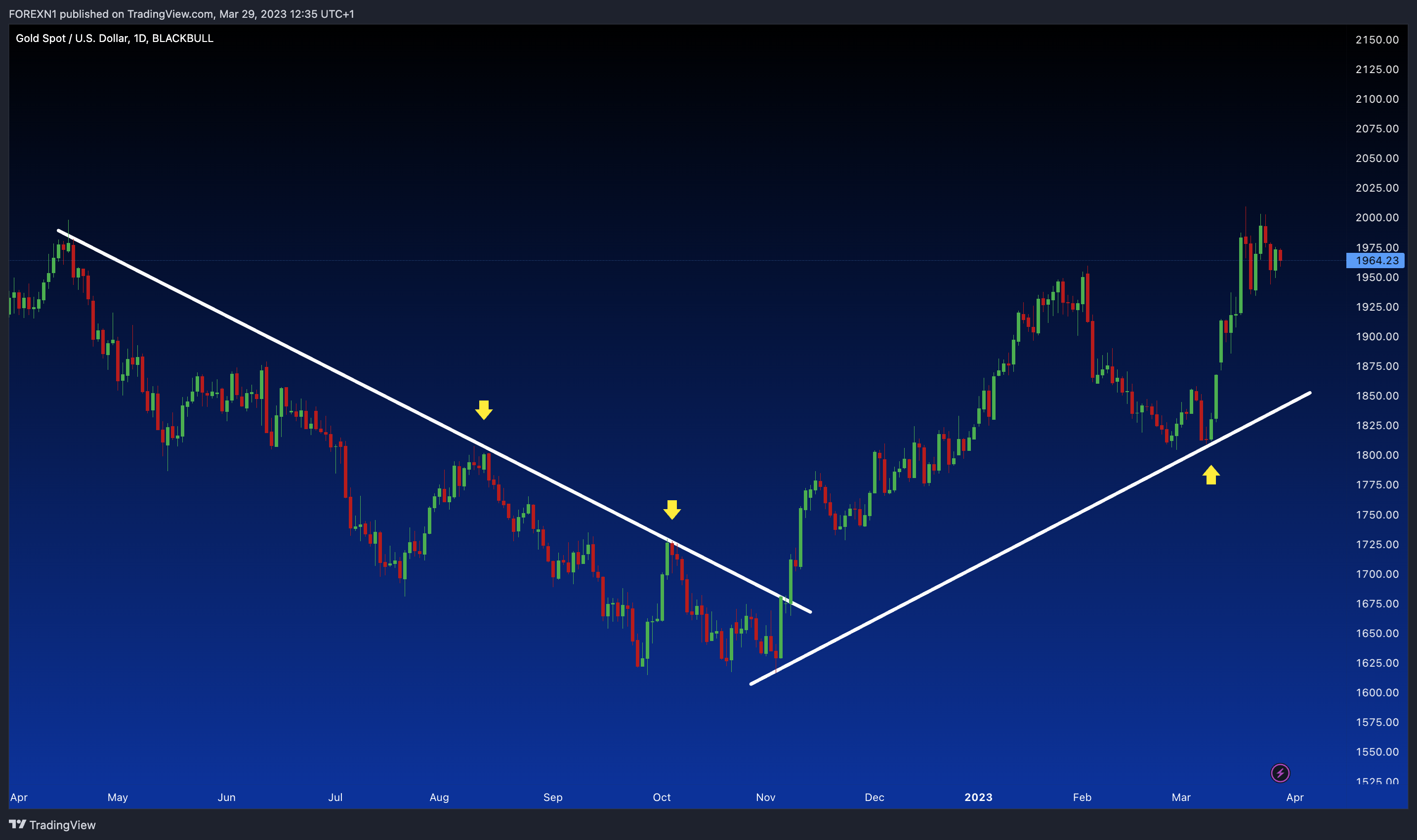Select the current price label 1964.23
Screen dimensions: 1417x840
click(1375, 260)
